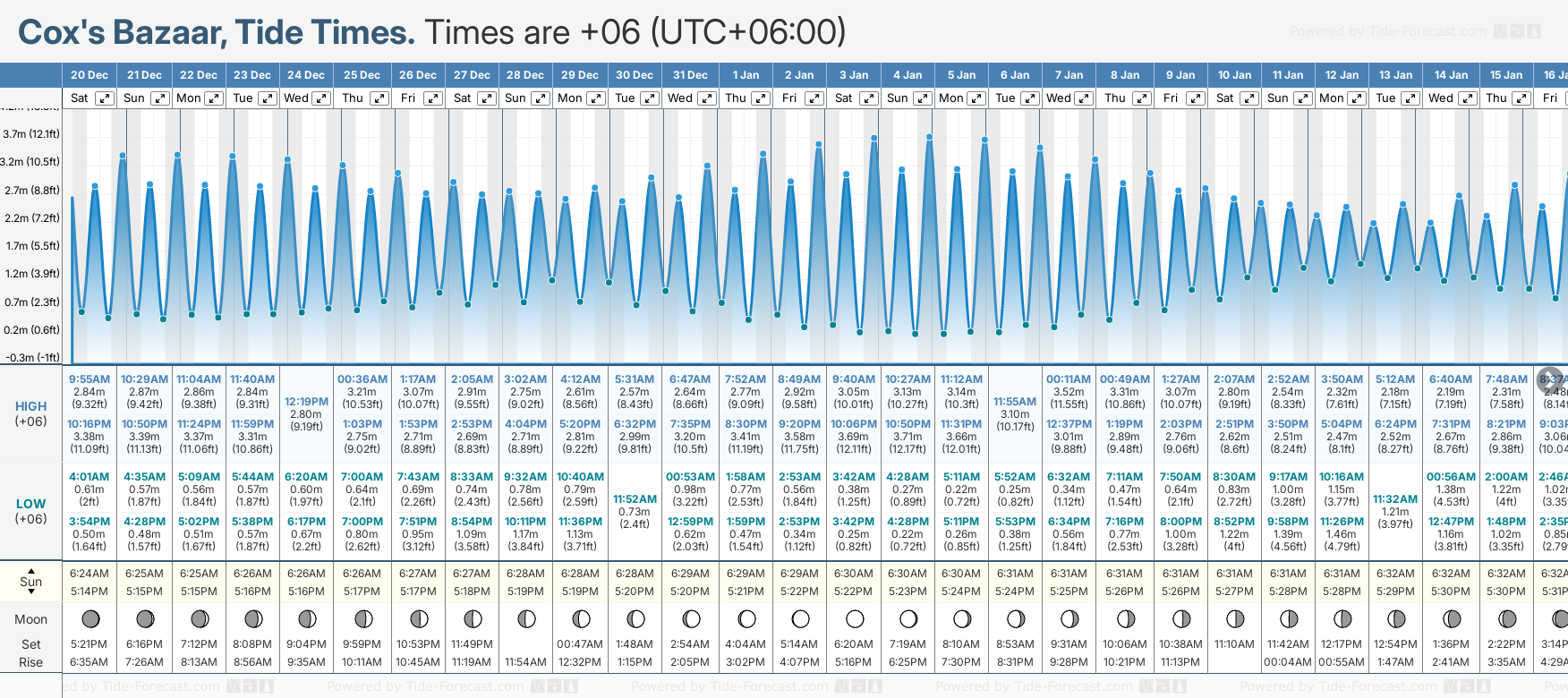The width and height of the screenshot is (1568, 698).
Task: Click the LOW (+06) row label
Action: pos(31,511)
